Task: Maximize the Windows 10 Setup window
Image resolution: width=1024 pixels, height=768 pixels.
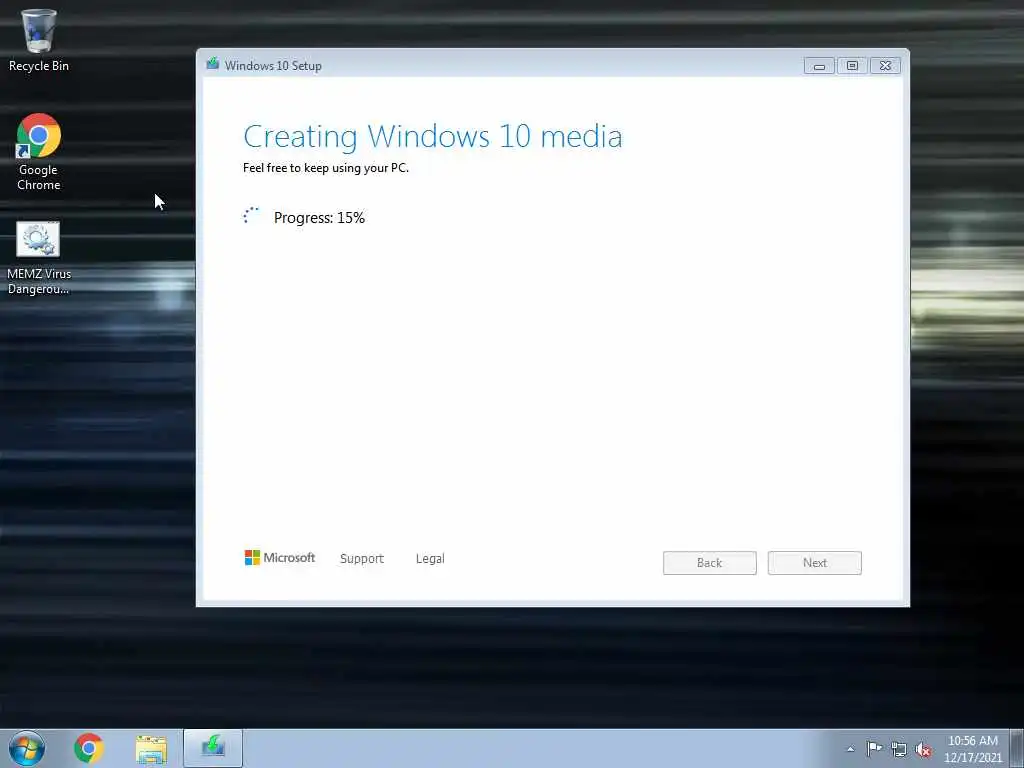Action: [x=852, y=65]
